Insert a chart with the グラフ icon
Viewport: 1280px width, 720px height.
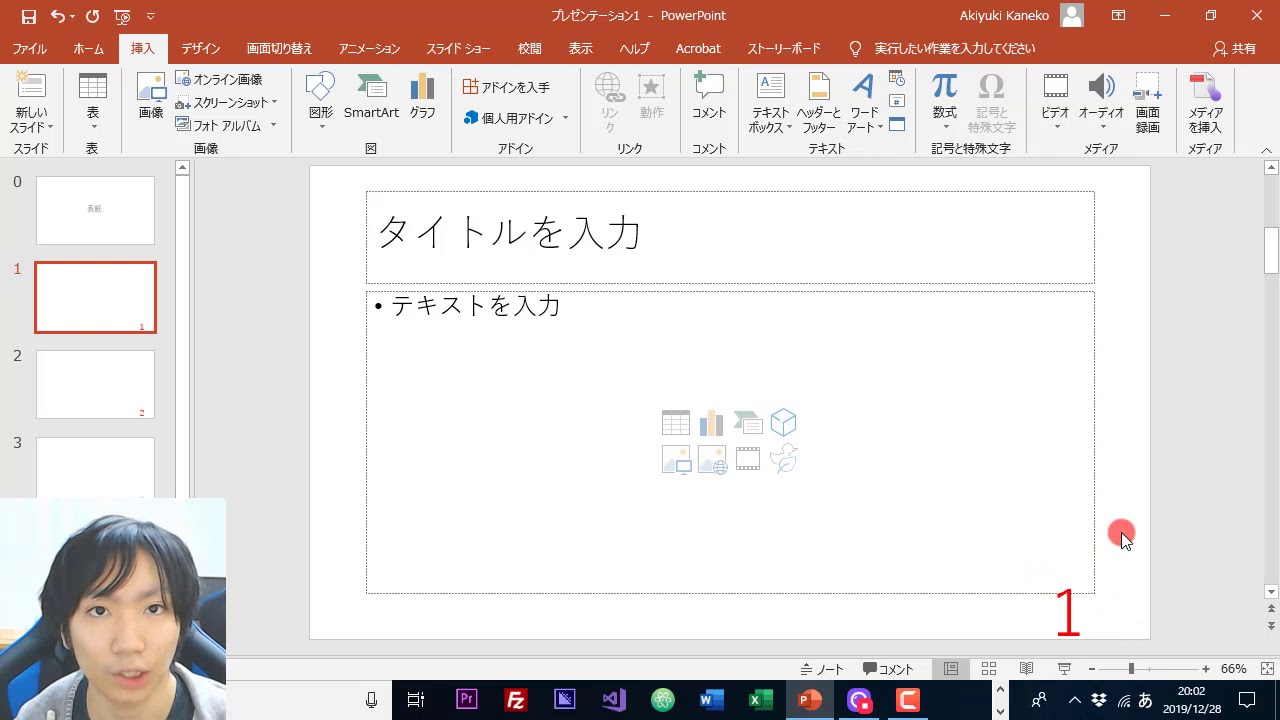421,97
